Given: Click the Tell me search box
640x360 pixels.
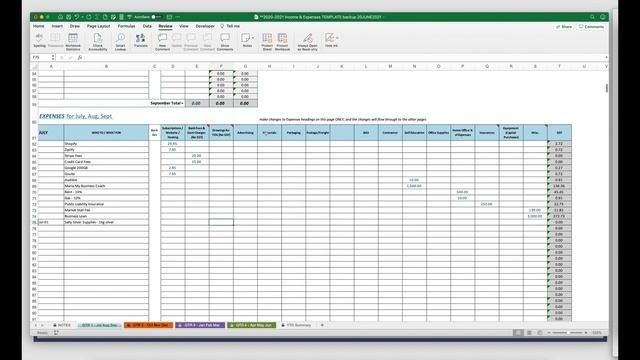Looking at the screenshot, I should tap(230, 26).
